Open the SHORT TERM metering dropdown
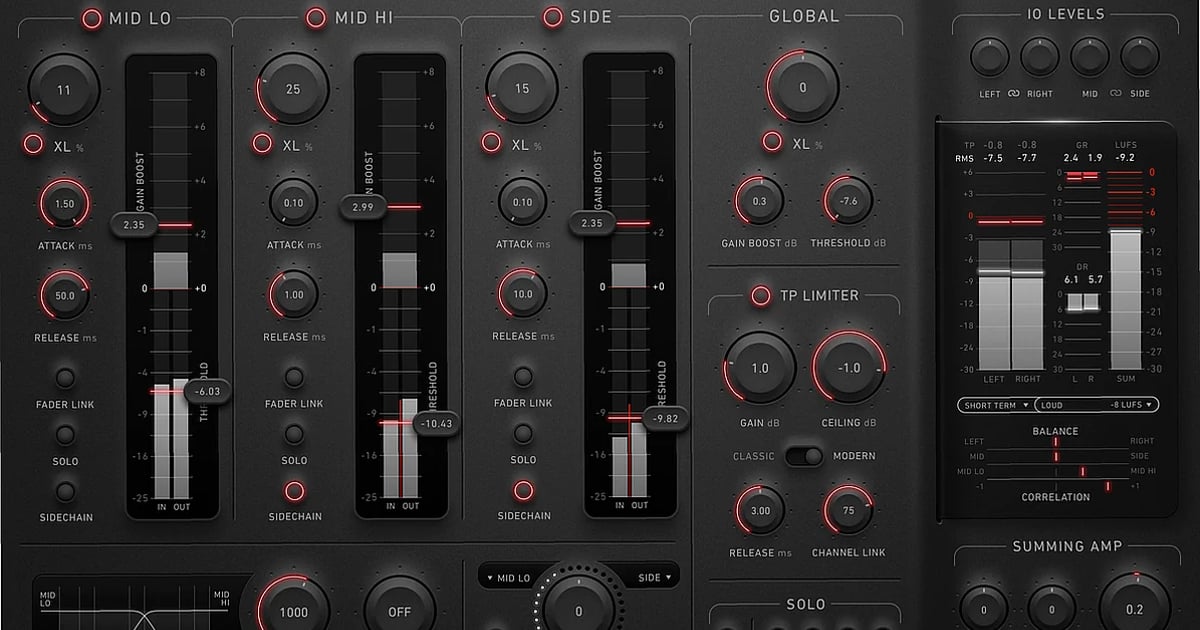This screenshot has height=630, width=1200. [x=997, y=404]
